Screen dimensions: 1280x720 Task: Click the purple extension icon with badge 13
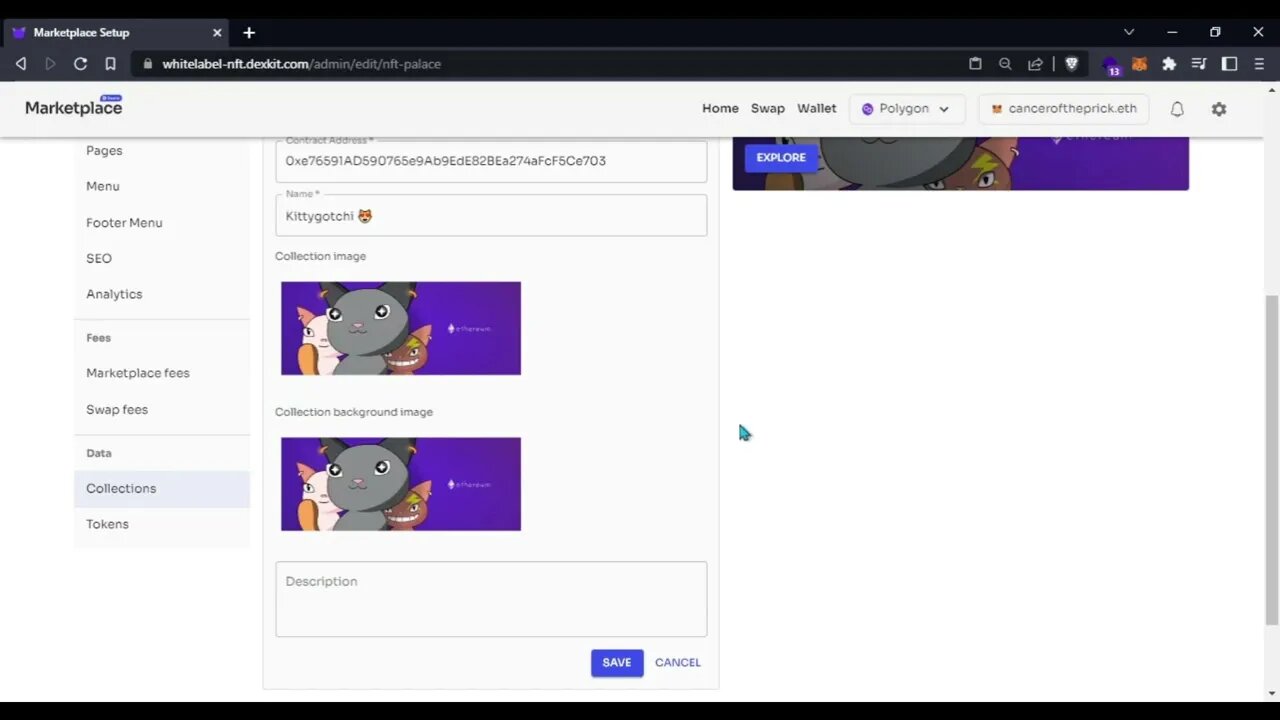tap(1111, 65)
